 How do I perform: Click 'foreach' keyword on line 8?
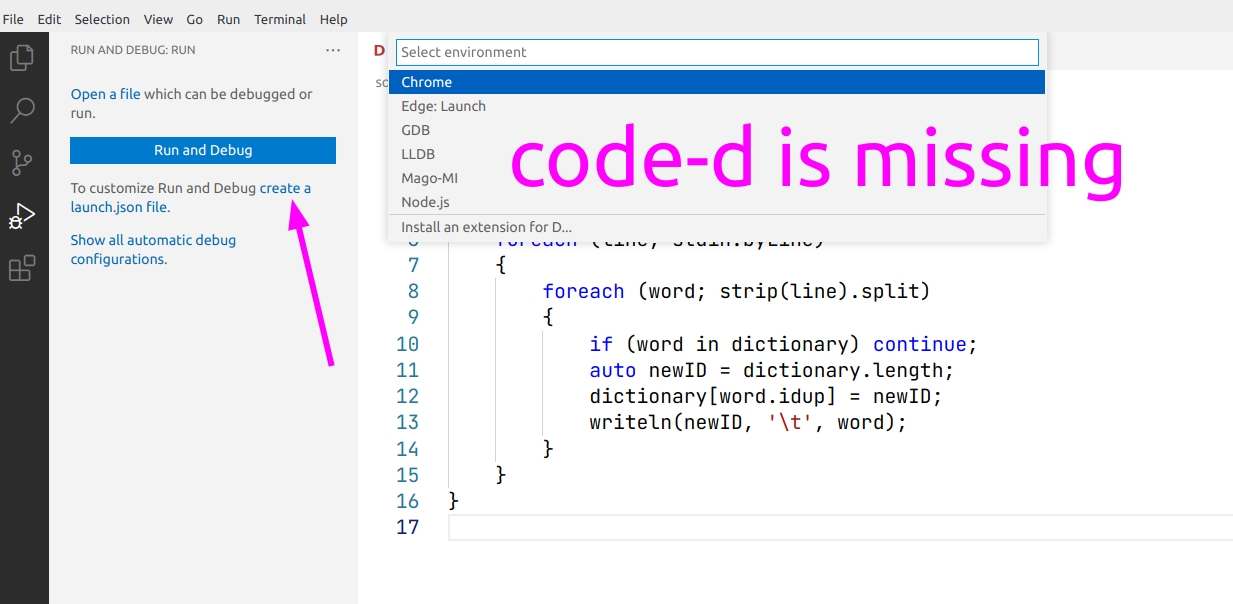pos(583,291)
